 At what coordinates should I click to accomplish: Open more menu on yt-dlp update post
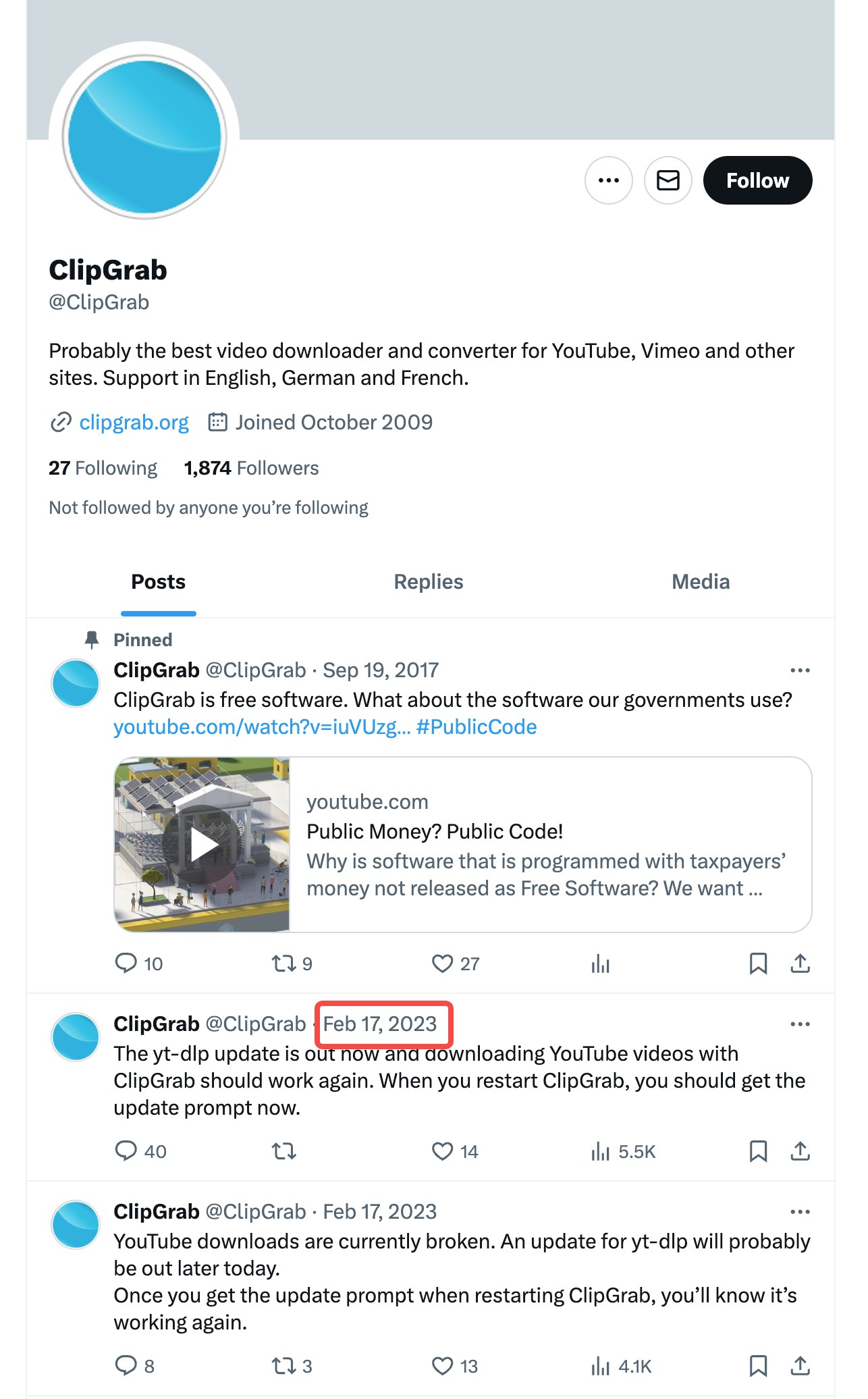point(800,1024)
